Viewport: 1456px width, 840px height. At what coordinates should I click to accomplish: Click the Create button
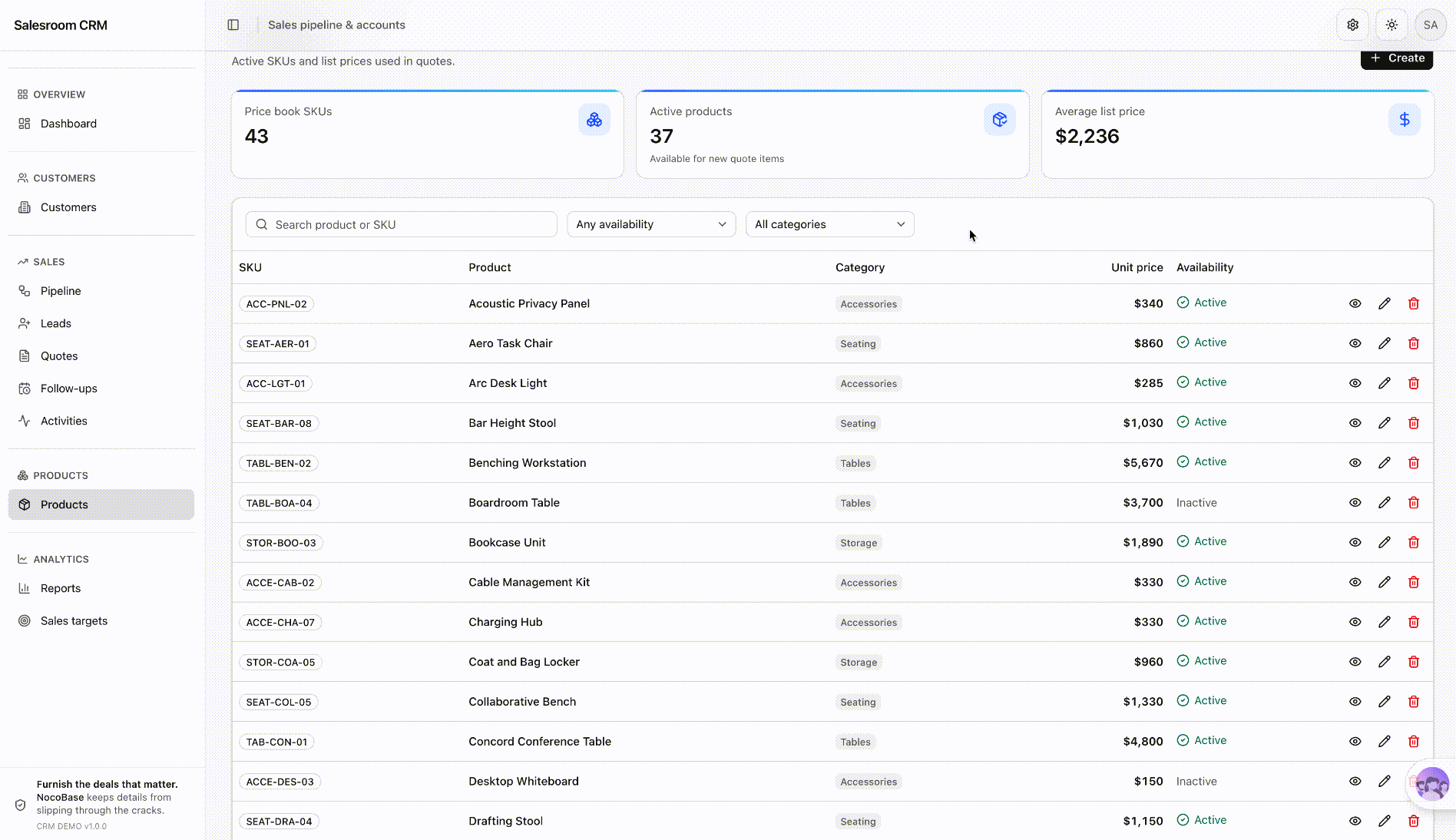(x=1397, y=58)
